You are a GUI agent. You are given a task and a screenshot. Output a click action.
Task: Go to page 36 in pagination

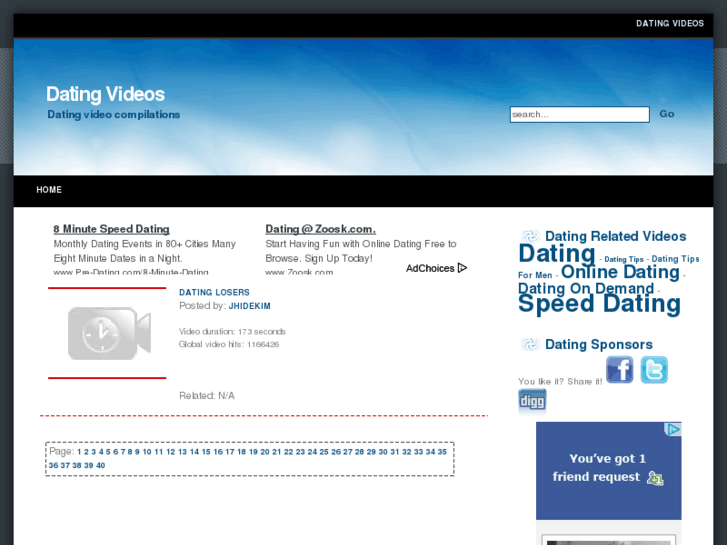click(53, 466)
